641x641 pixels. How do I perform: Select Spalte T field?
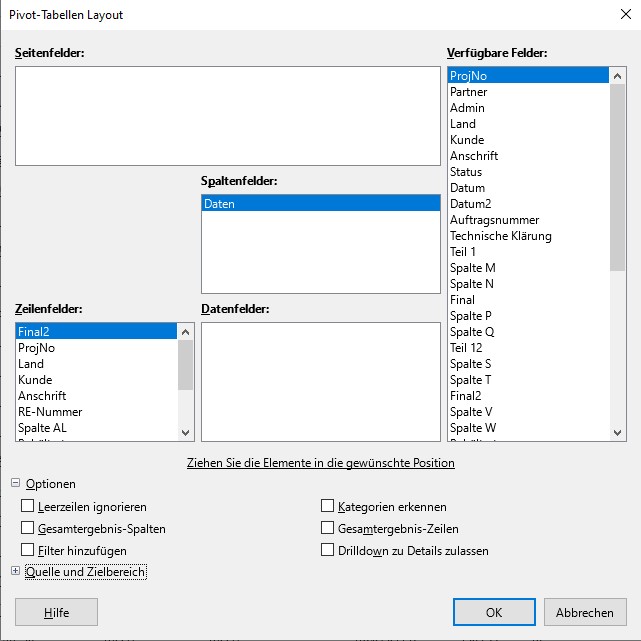528,379
